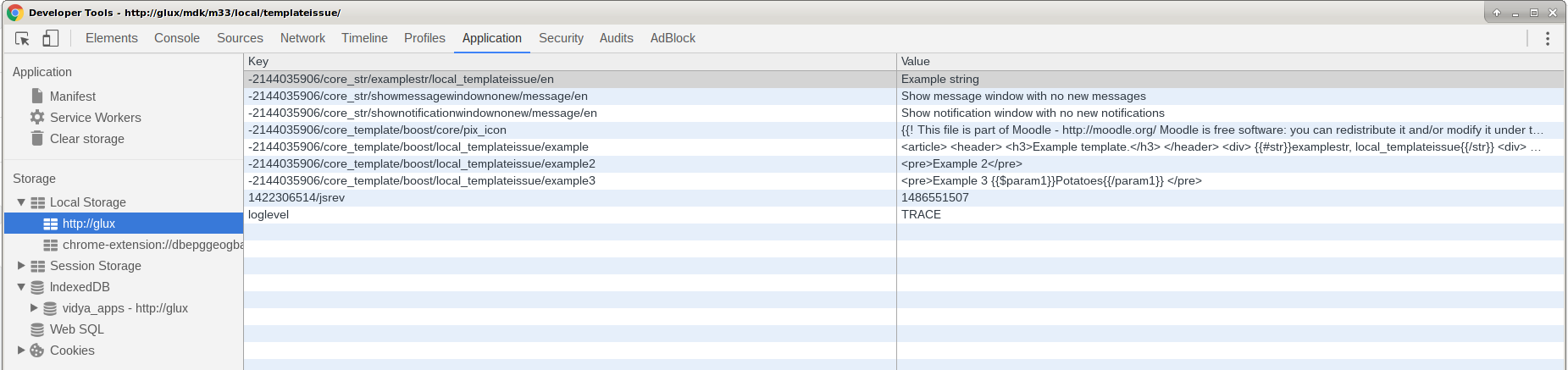The image size is (1568, 370).
Task: Select Web SQL in the sidebar
Action: [77, 329]
